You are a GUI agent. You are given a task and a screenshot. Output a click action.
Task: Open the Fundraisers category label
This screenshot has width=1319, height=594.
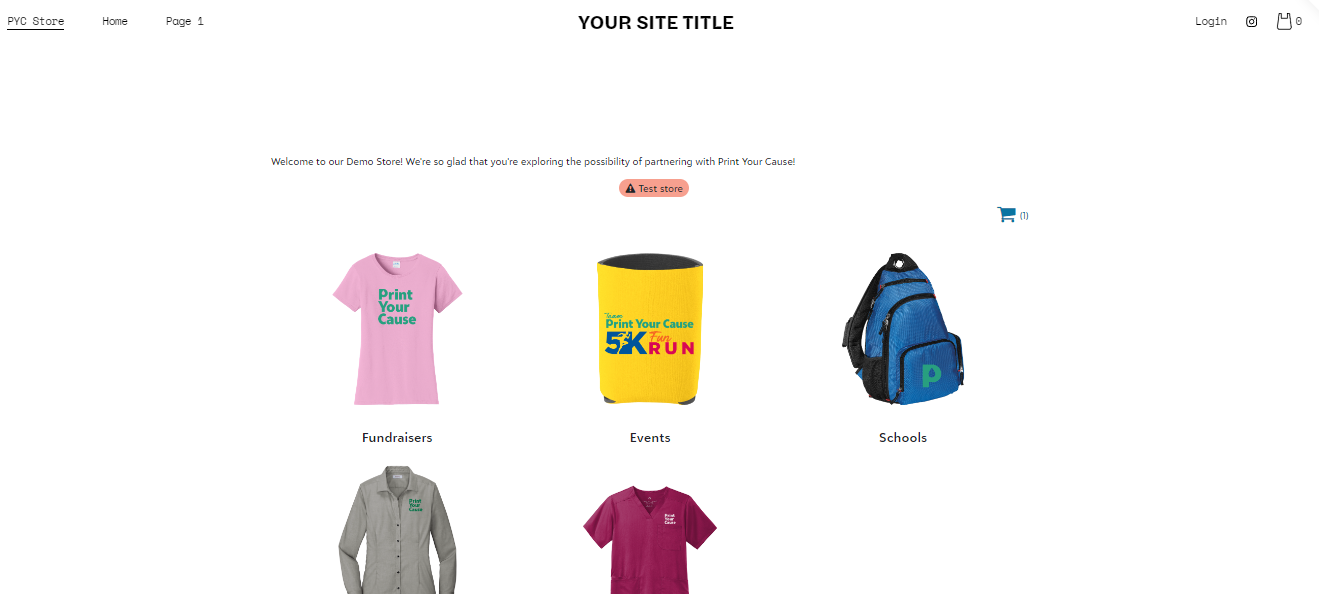click(x=397, y=438)
